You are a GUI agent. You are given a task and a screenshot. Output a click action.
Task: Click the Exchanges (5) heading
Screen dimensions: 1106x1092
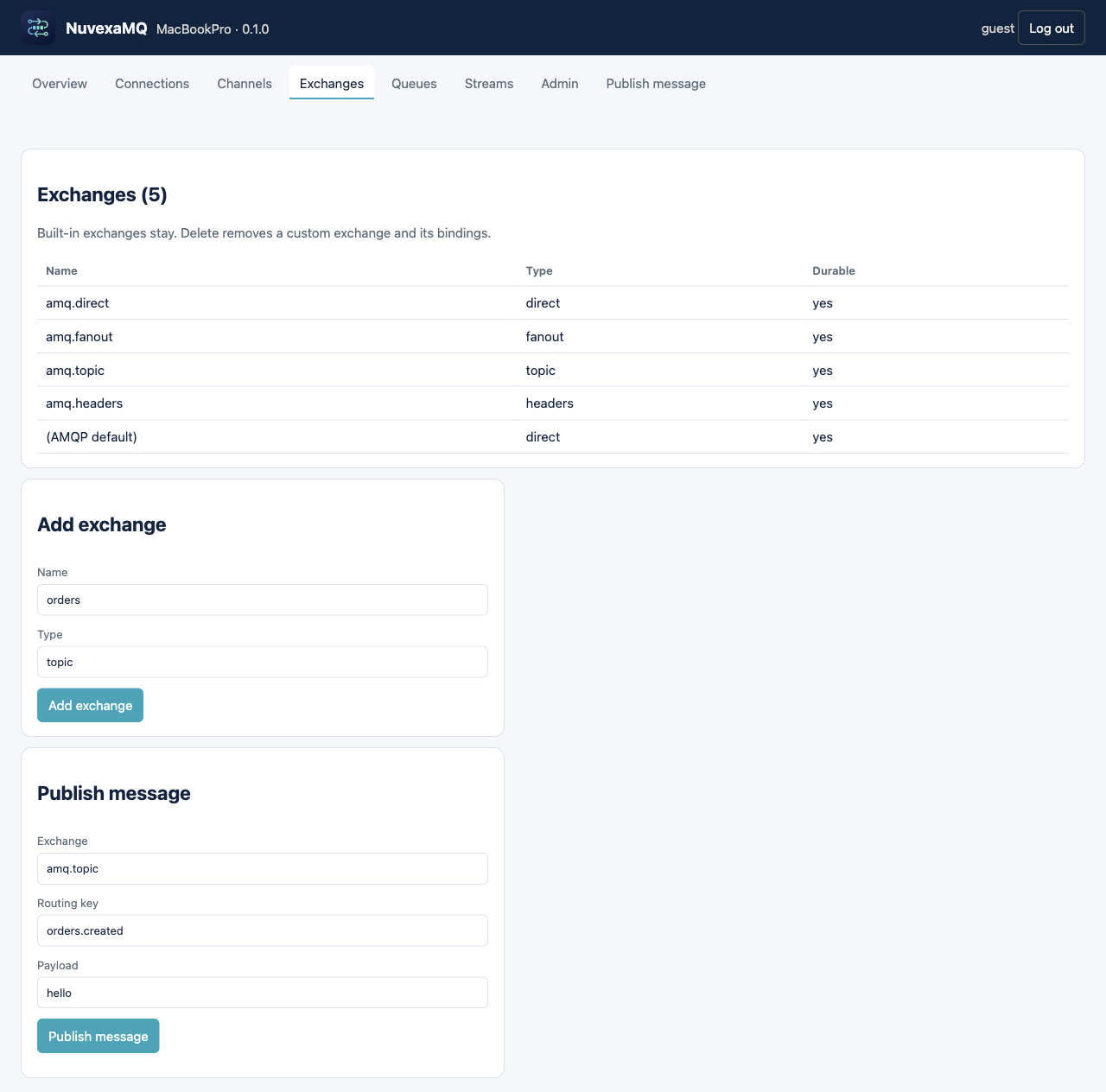pos(102,194)
